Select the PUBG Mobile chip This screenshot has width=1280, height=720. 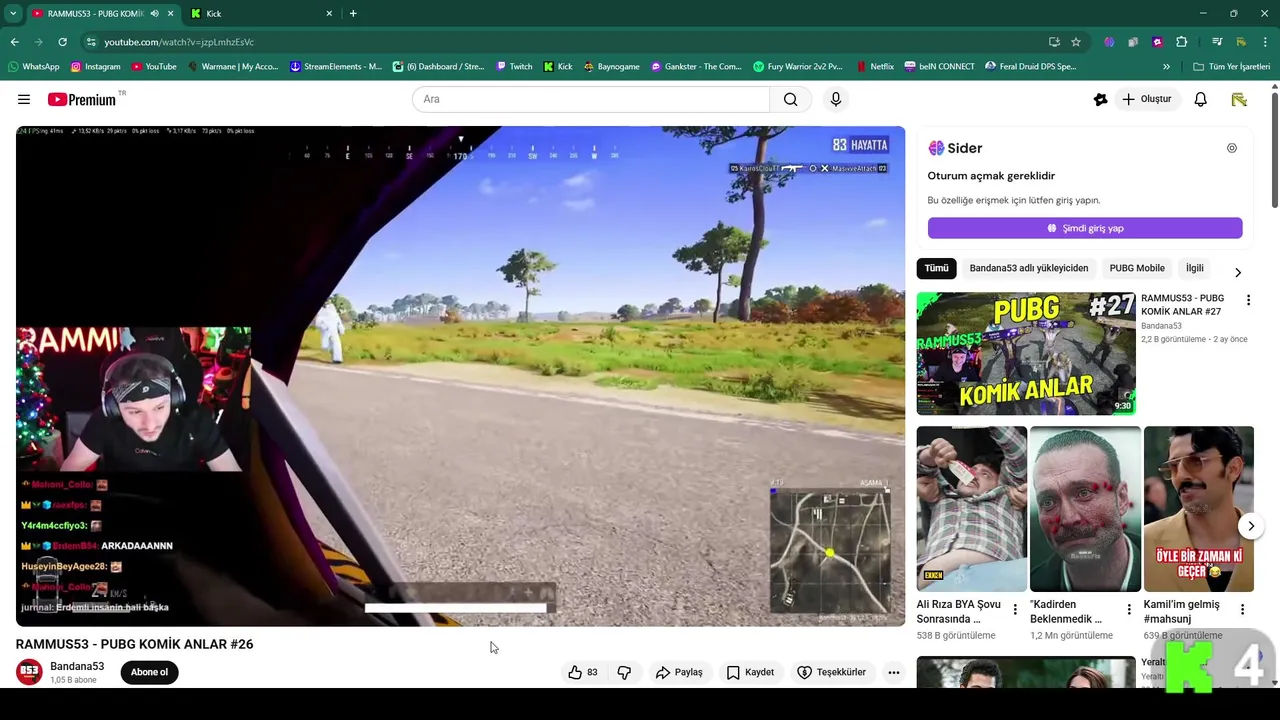coord(1137,268)
